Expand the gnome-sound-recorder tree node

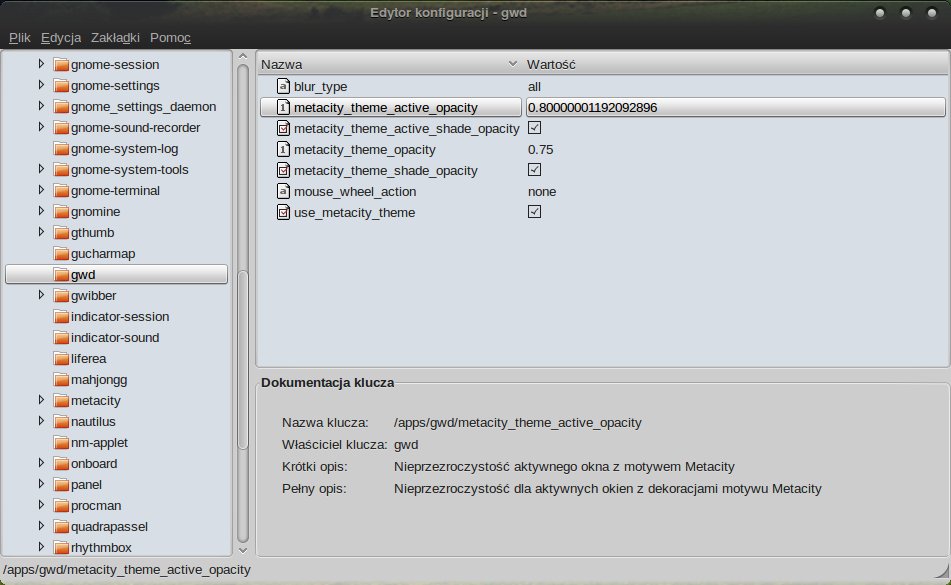(41, 127)
